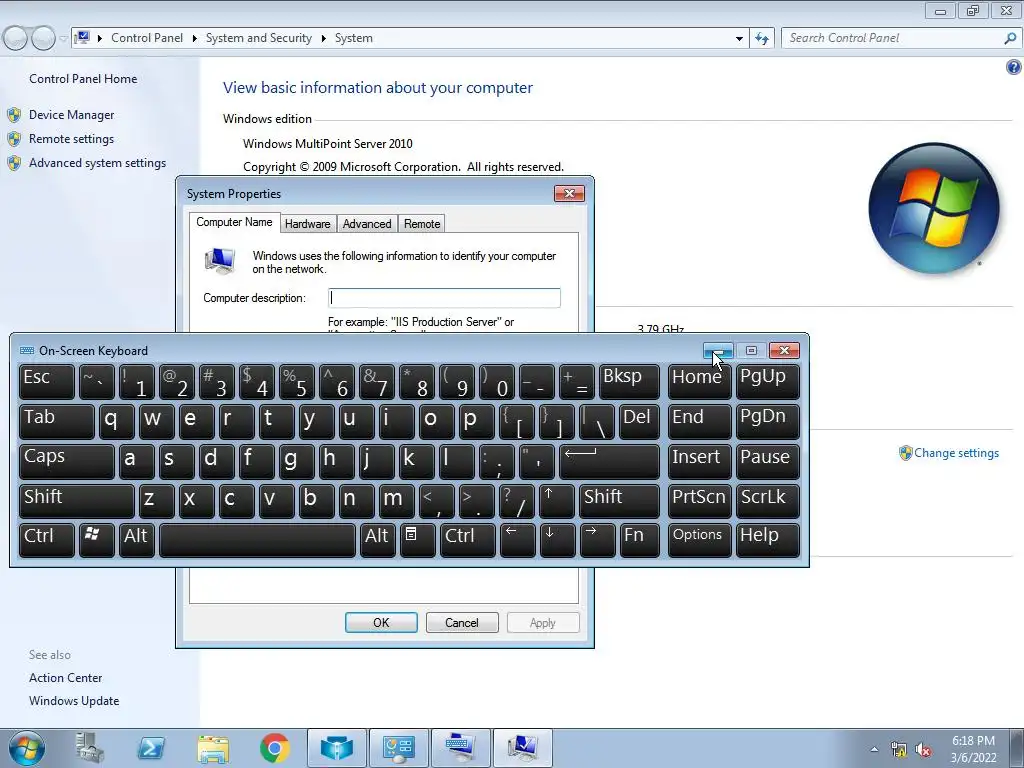Cancel the System Properties dialog
This screenshot has width=1024, height=768.
point(462,623)
